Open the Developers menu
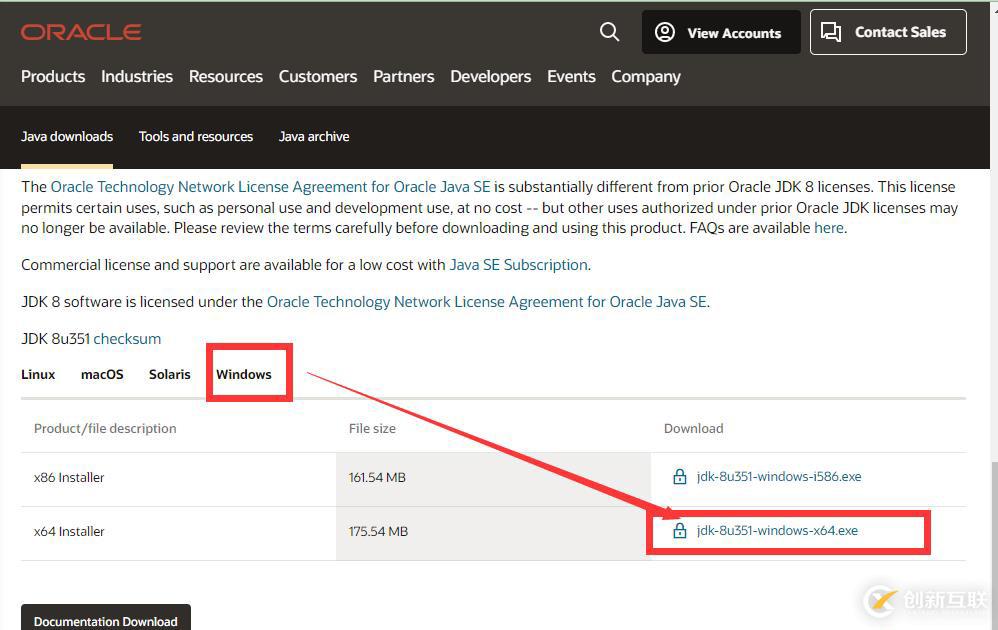Screen dimensions: 998x630 (491, 76)
